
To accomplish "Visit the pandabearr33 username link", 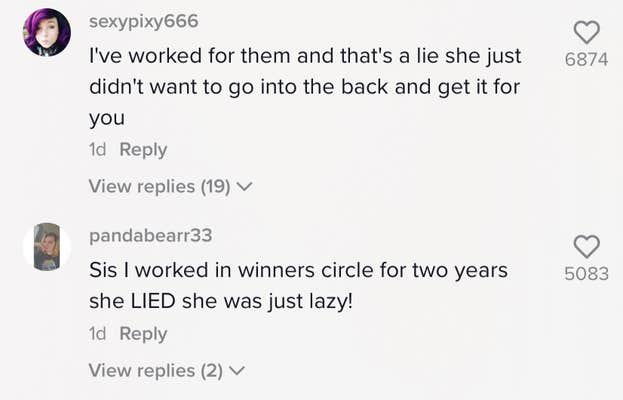I will tap(151, 236).
